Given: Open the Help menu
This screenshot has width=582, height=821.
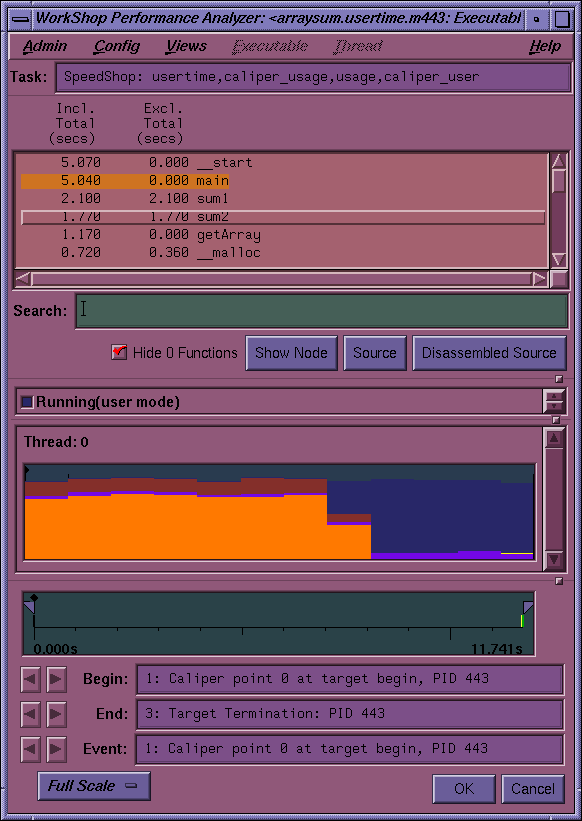Looking at the screenshot, I should [544, 47].
